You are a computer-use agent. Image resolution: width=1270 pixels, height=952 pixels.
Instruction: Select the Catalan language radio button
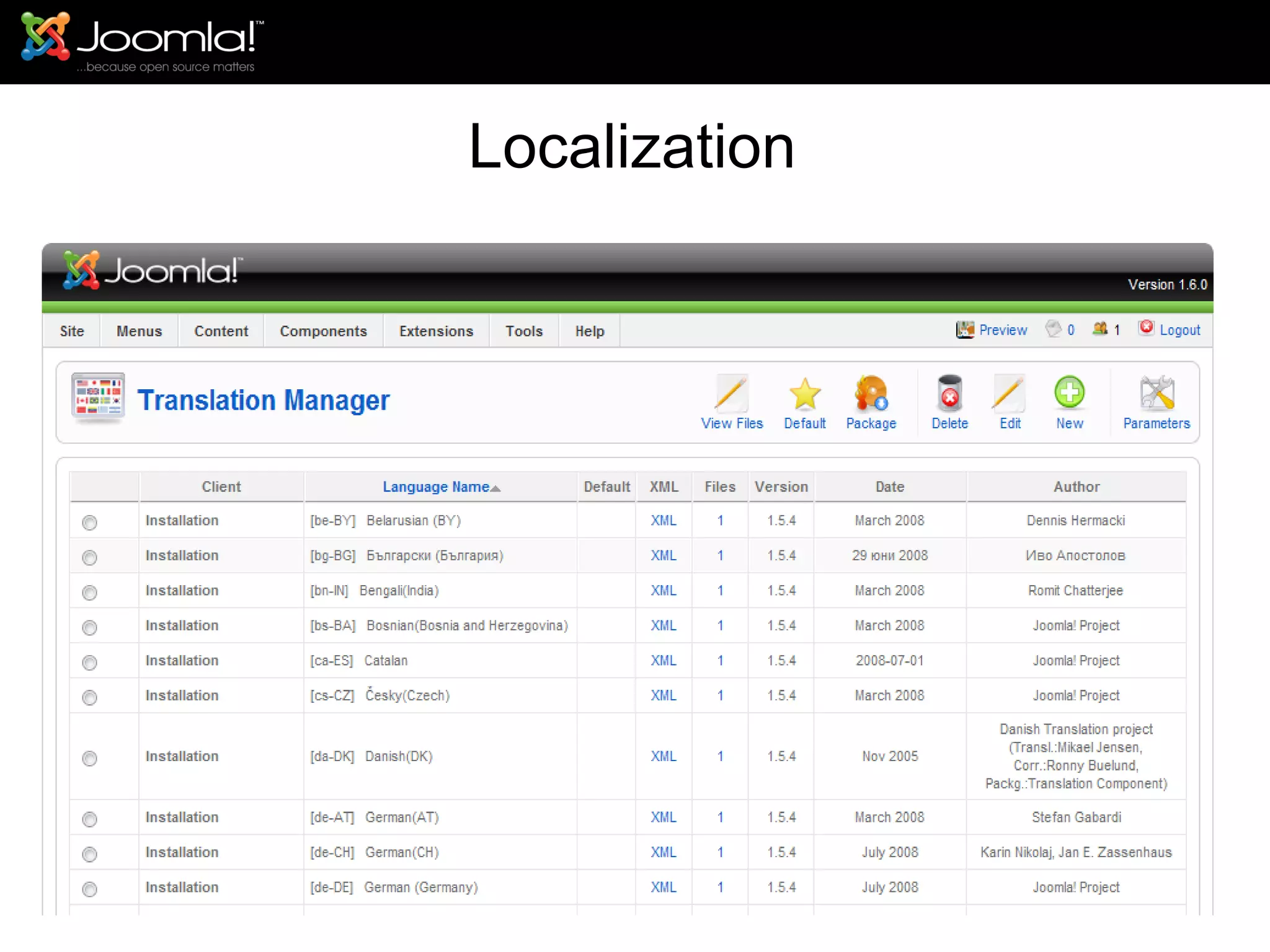[x=90, y=663]
